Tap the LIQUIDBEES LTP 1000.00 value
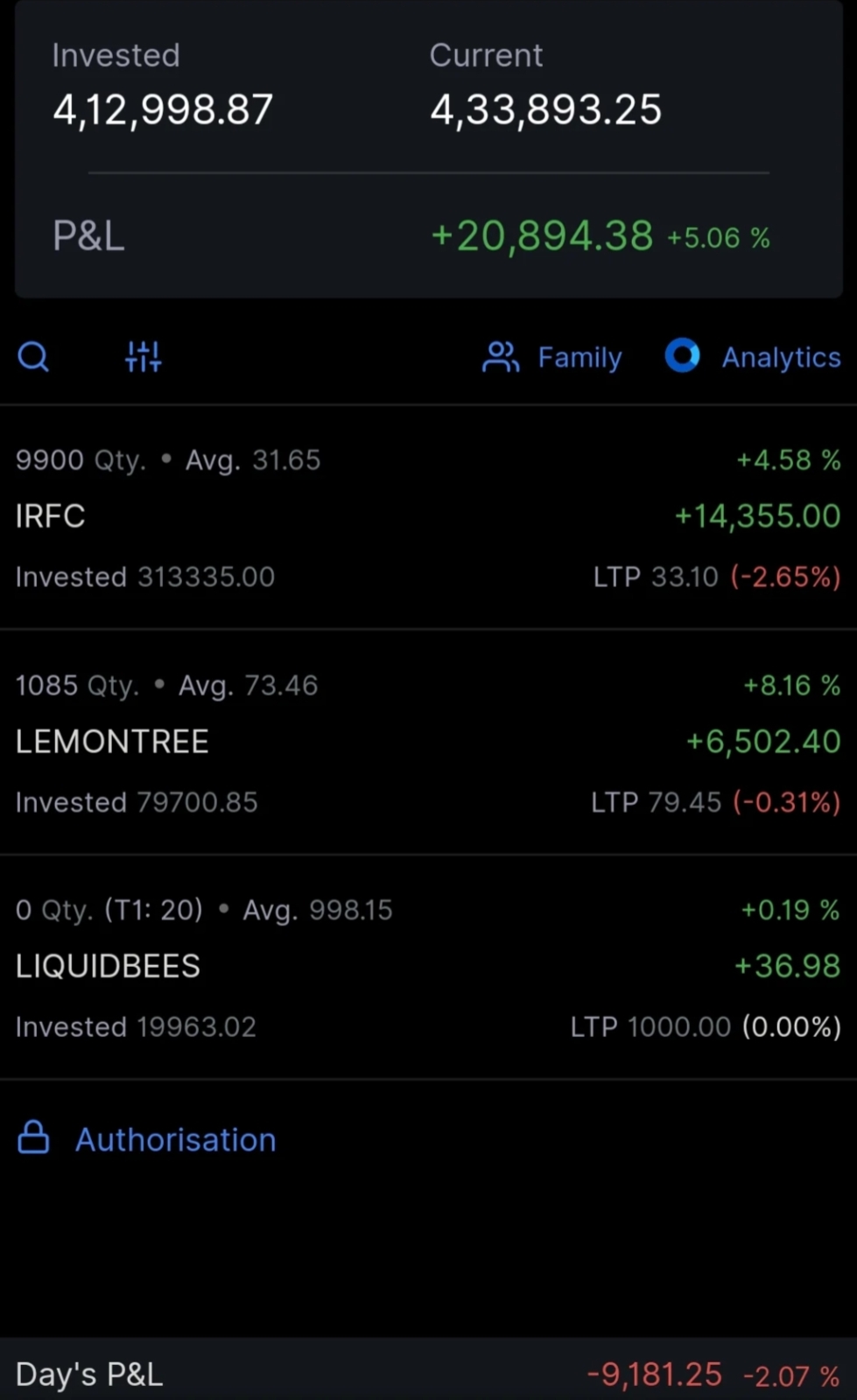This screenshot has height=1400, width=857. [x=678, y=1026]
